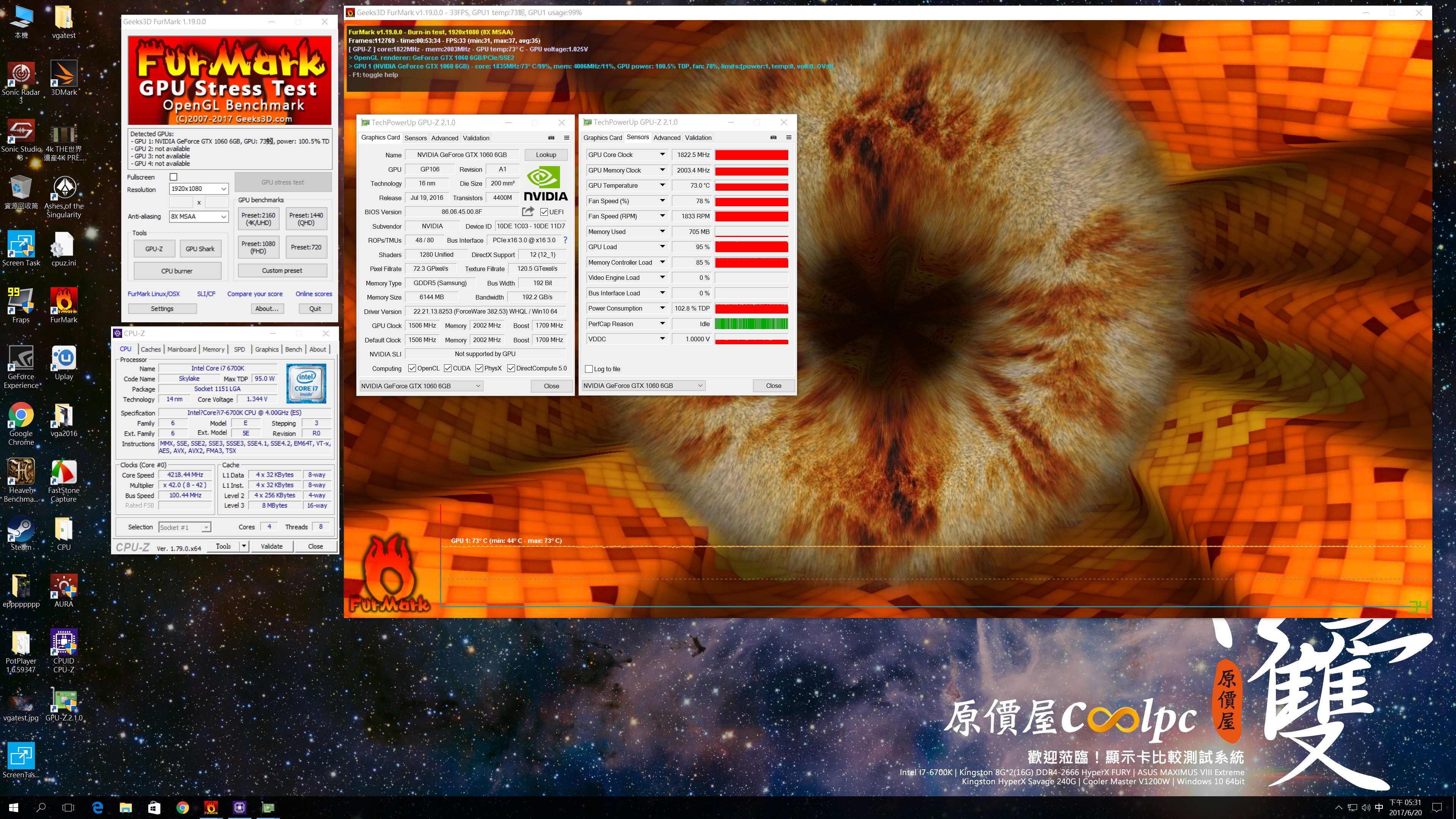Open Advanced tab in GPU-Z Graphics Card window
Screen dimensions: 1456x819
[445, 138]
